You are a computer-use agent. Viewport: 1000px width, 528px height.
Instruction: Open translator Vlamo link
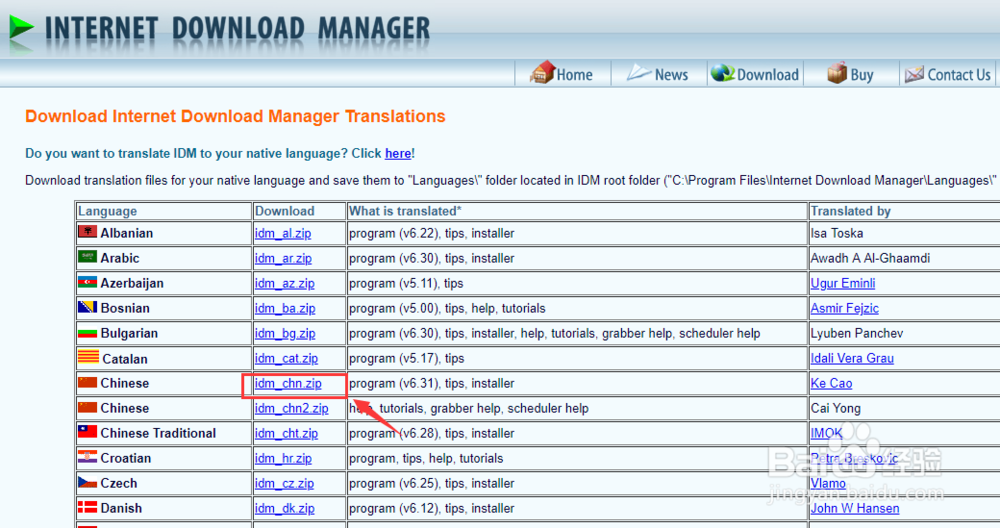[x=828, y=483]
